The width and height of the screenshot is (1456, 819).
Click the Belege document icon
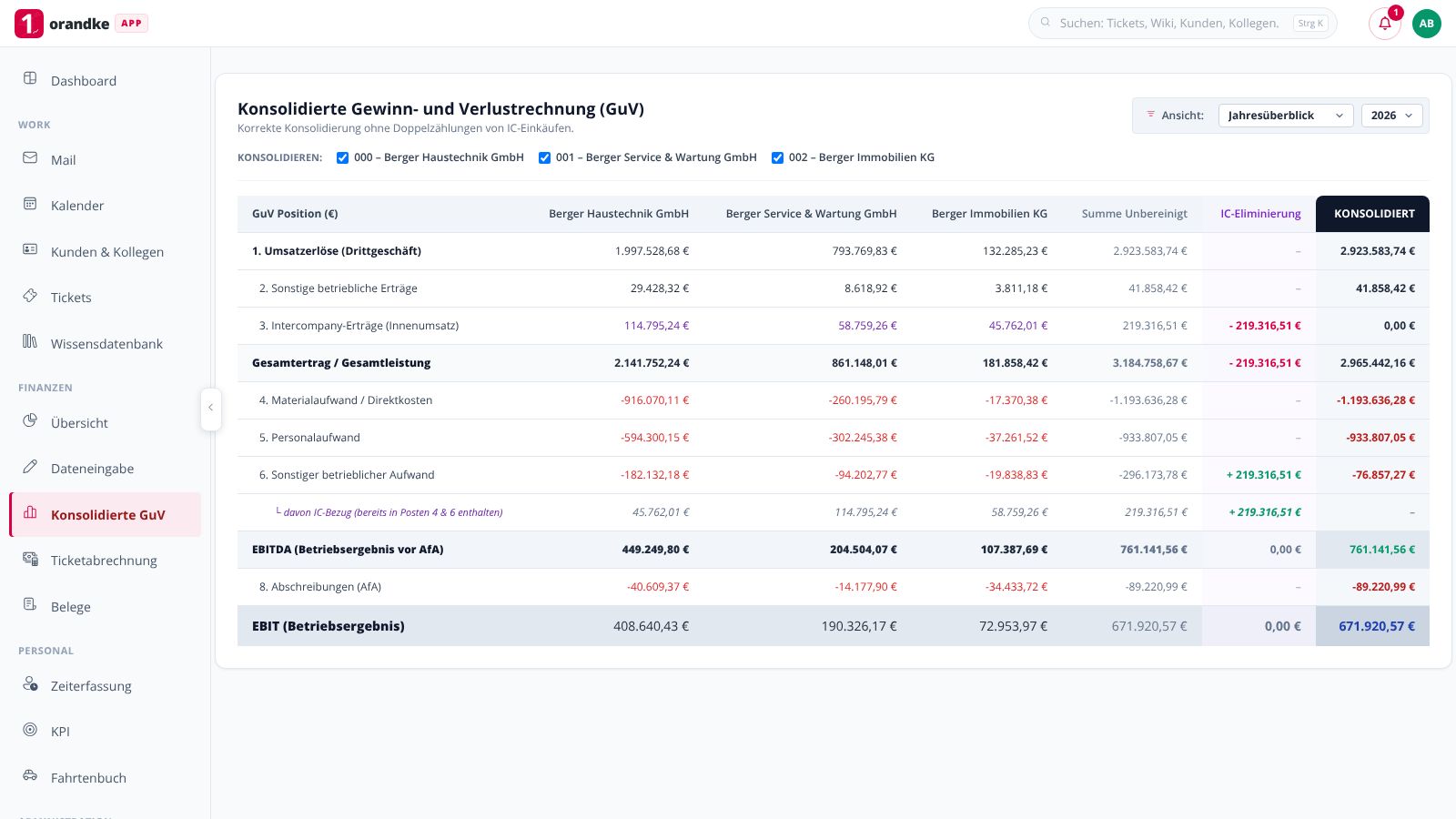tap(30, 604)
